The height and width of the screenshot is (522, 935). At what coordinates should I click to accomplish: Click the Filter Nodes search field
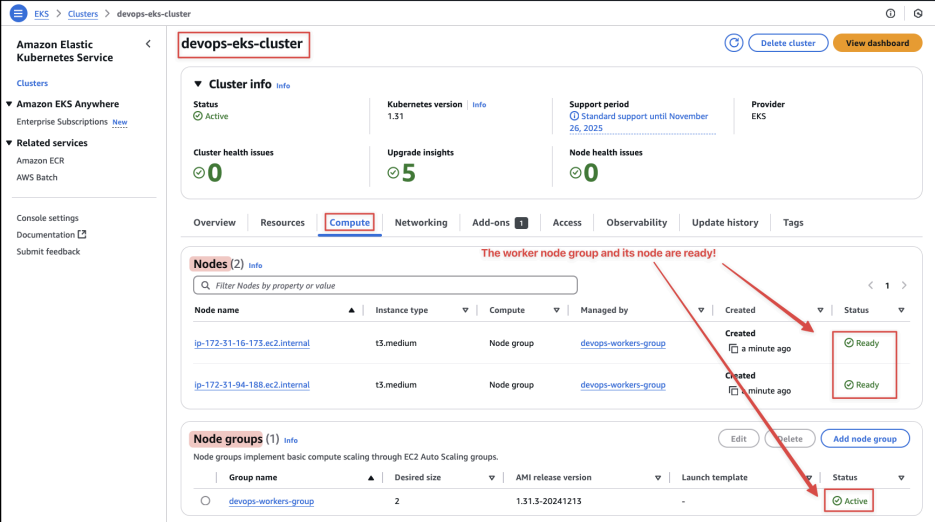point(385,285)
